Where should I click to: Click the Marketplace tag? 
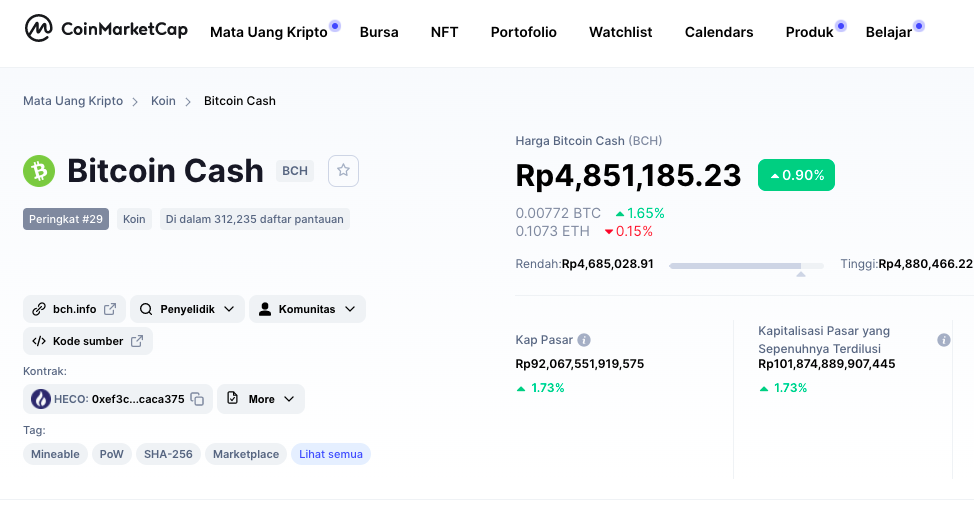[246, 454]
